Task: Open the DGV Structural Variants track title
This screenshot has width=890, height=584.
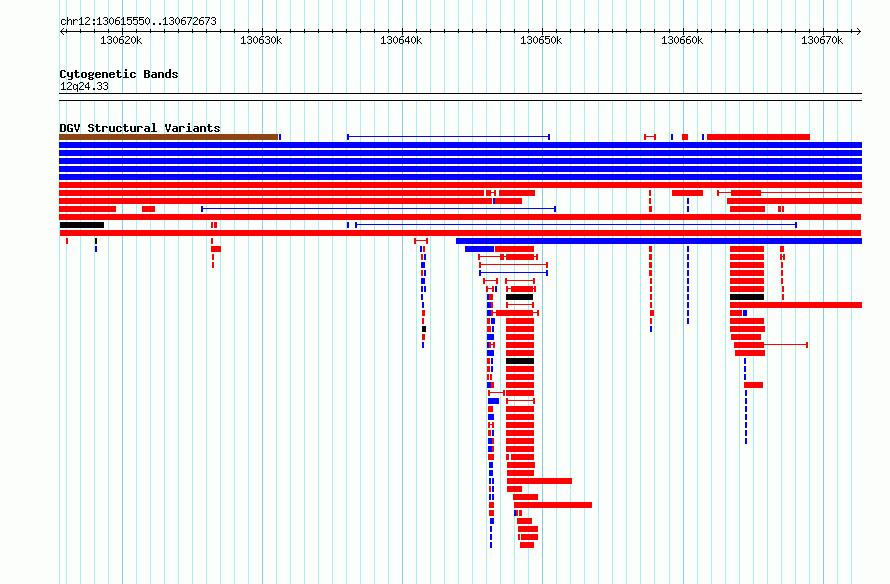Action: [x=140, y=128]
